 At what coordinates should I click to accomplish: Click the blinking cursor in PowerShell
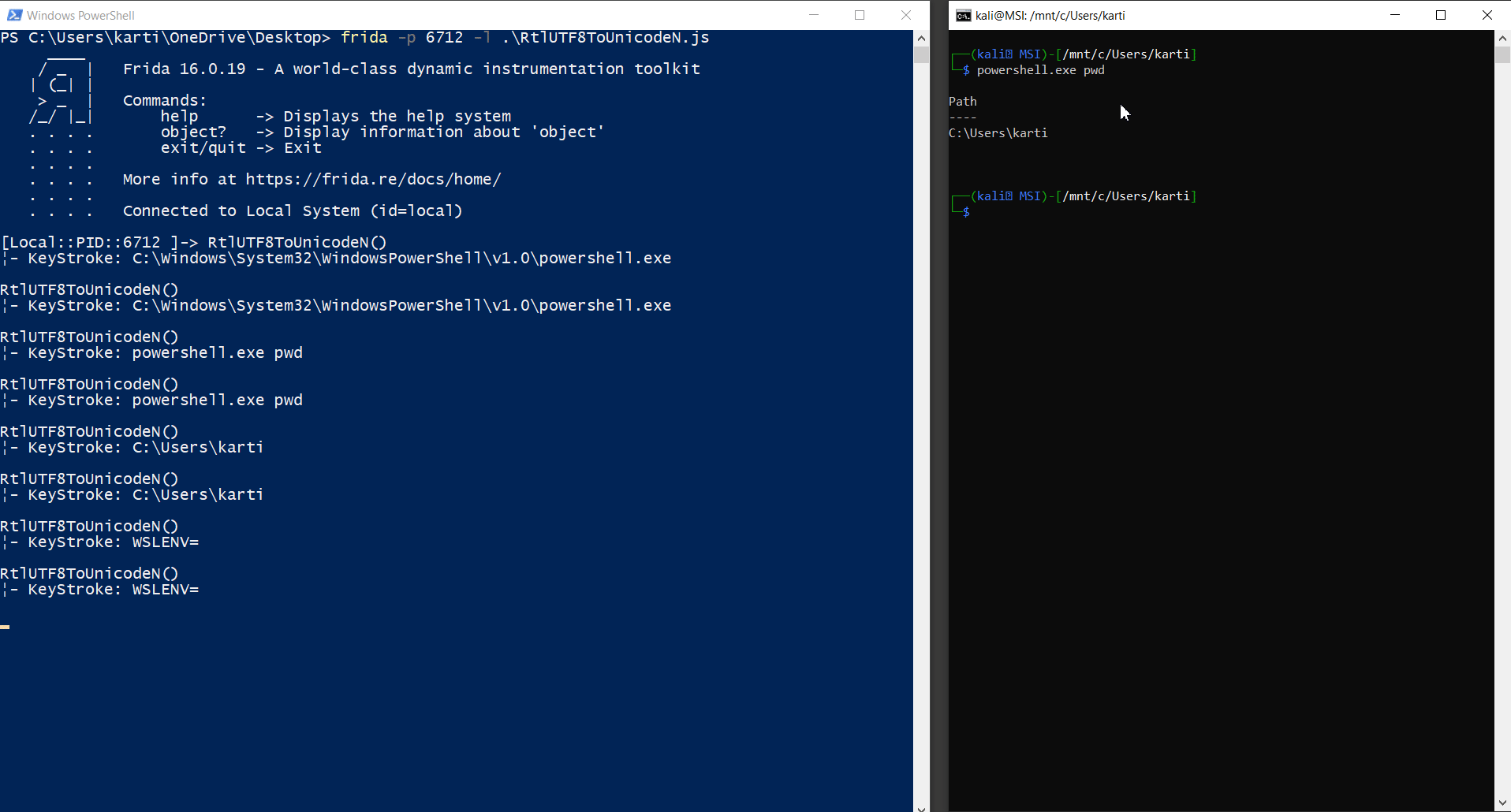(x=6, y=627)
